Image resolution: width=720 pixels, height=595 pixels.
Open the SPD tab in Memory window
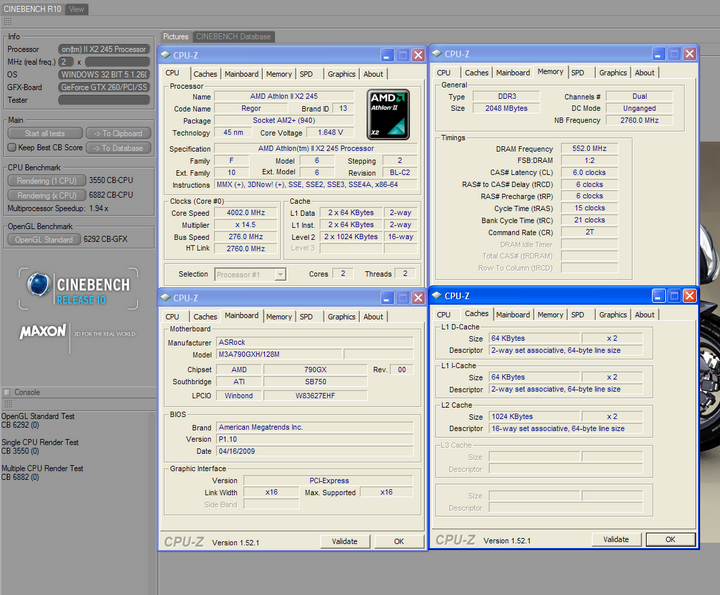click(x=578, y=72)
